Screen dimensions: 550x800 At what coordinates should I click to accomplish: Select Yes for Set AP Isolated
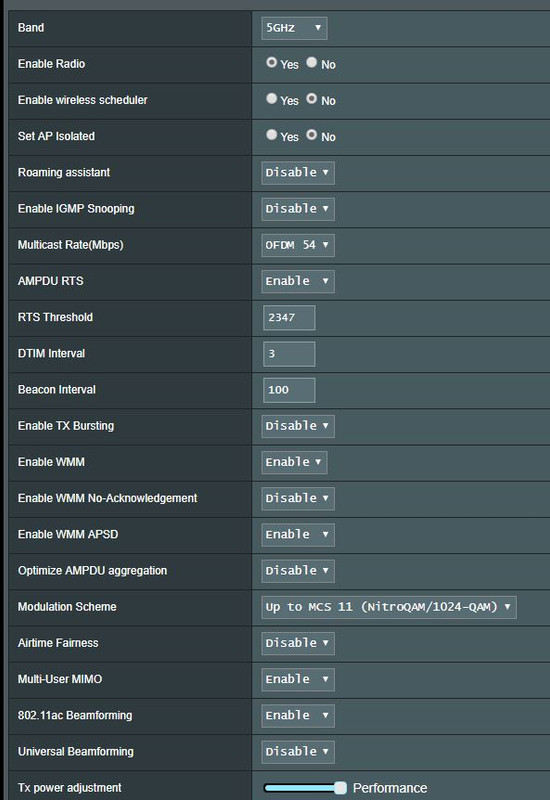pyautogui.click(x=271, y=135)
